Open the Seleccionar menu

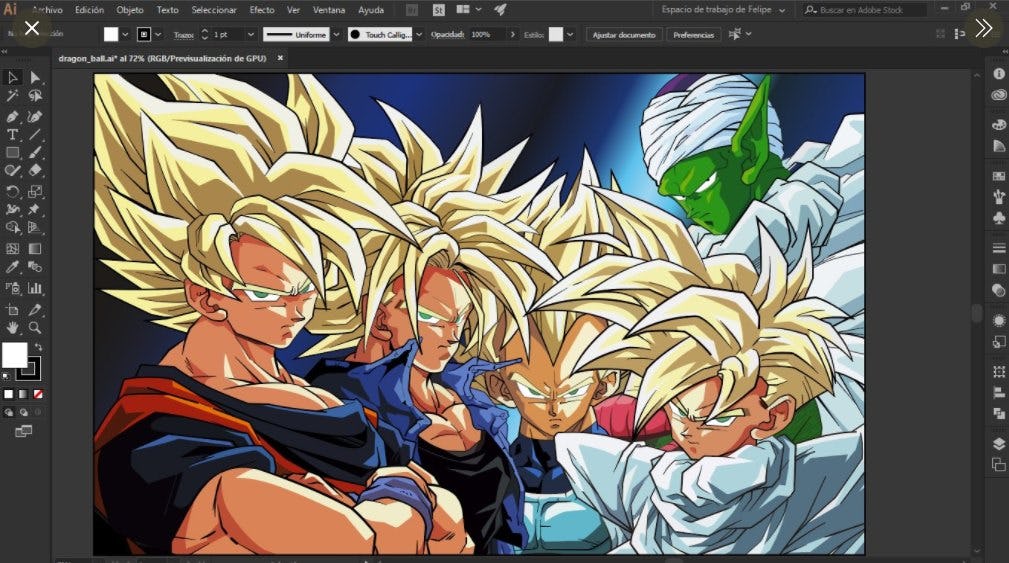pyautogui.click(x=214, y=10)
